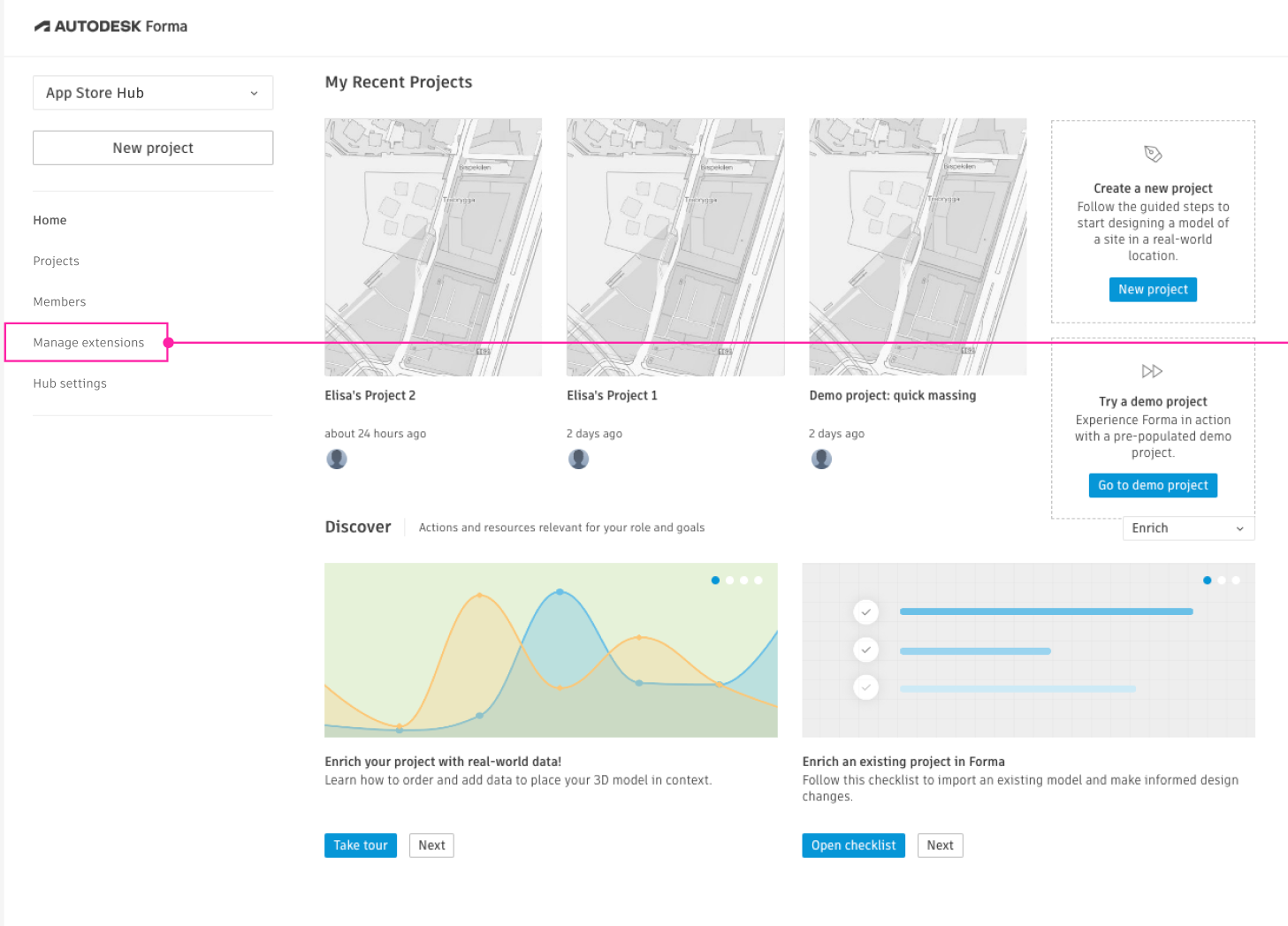
Task: Click the avatar under Demo project: quick massing
Action: [821, 459]
